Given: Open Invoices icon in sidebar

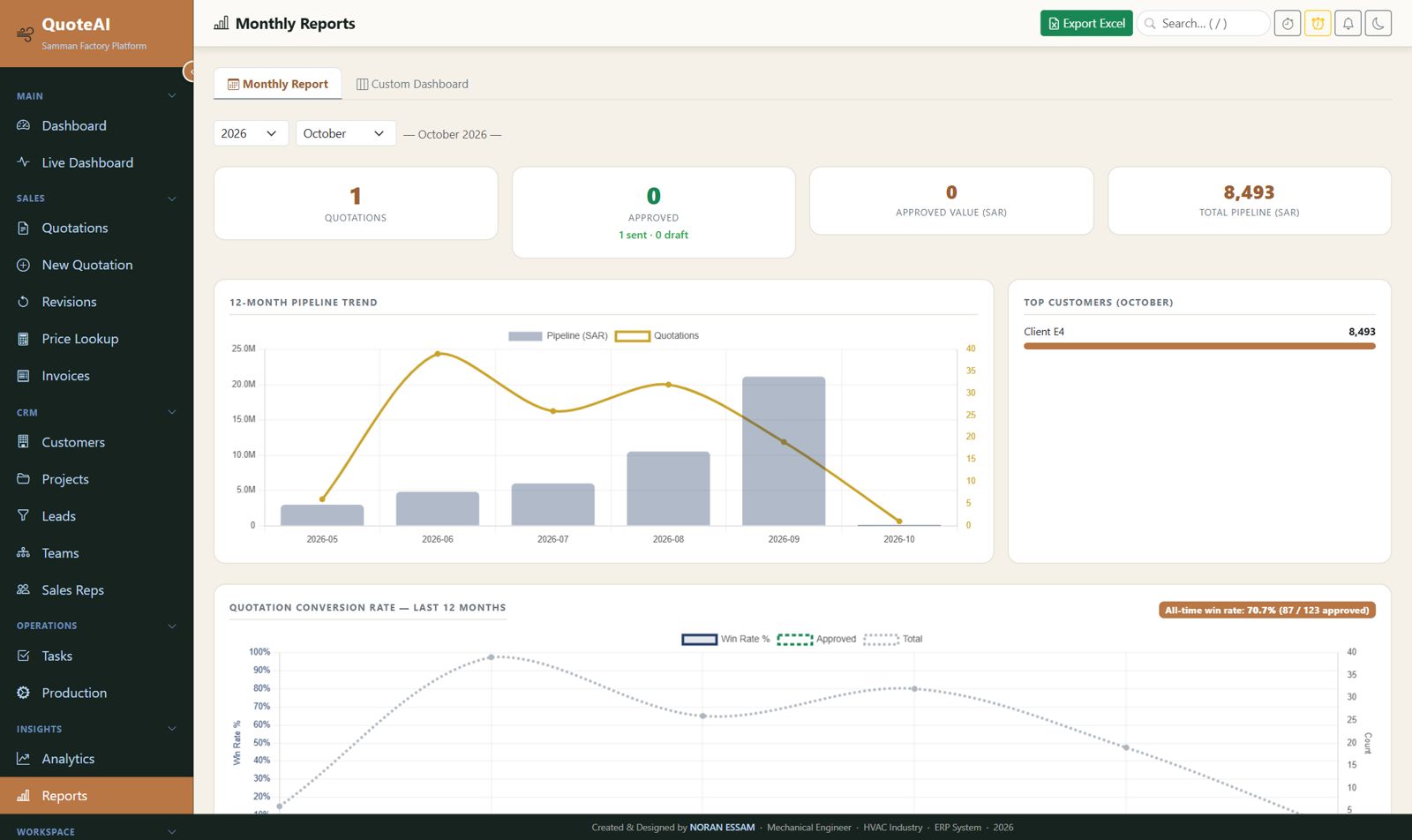Looking at the screenshot, I should pyautogui.click(x=23, y=376).
